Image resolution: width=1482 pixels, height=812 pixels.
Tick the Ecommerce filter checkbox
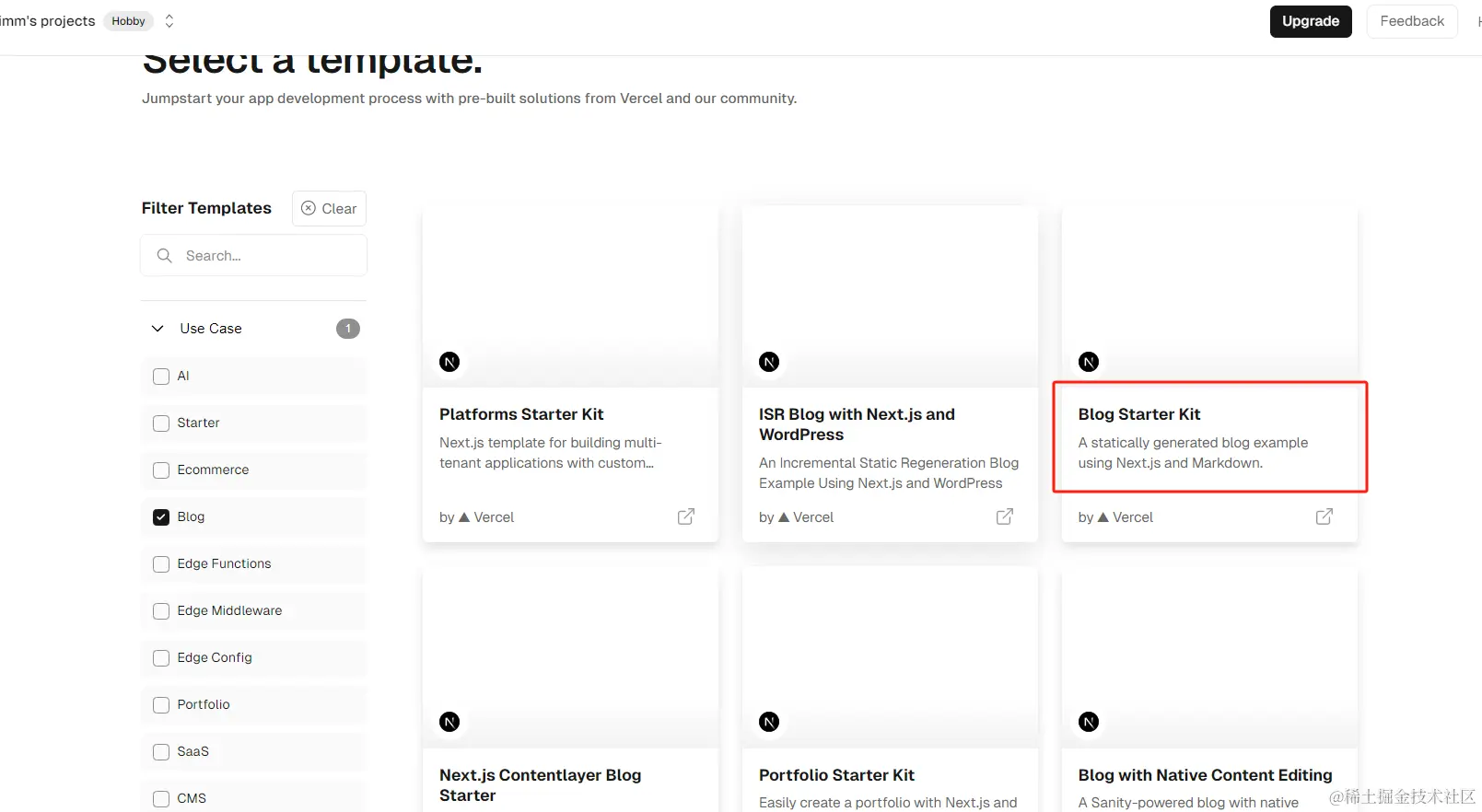161,470
